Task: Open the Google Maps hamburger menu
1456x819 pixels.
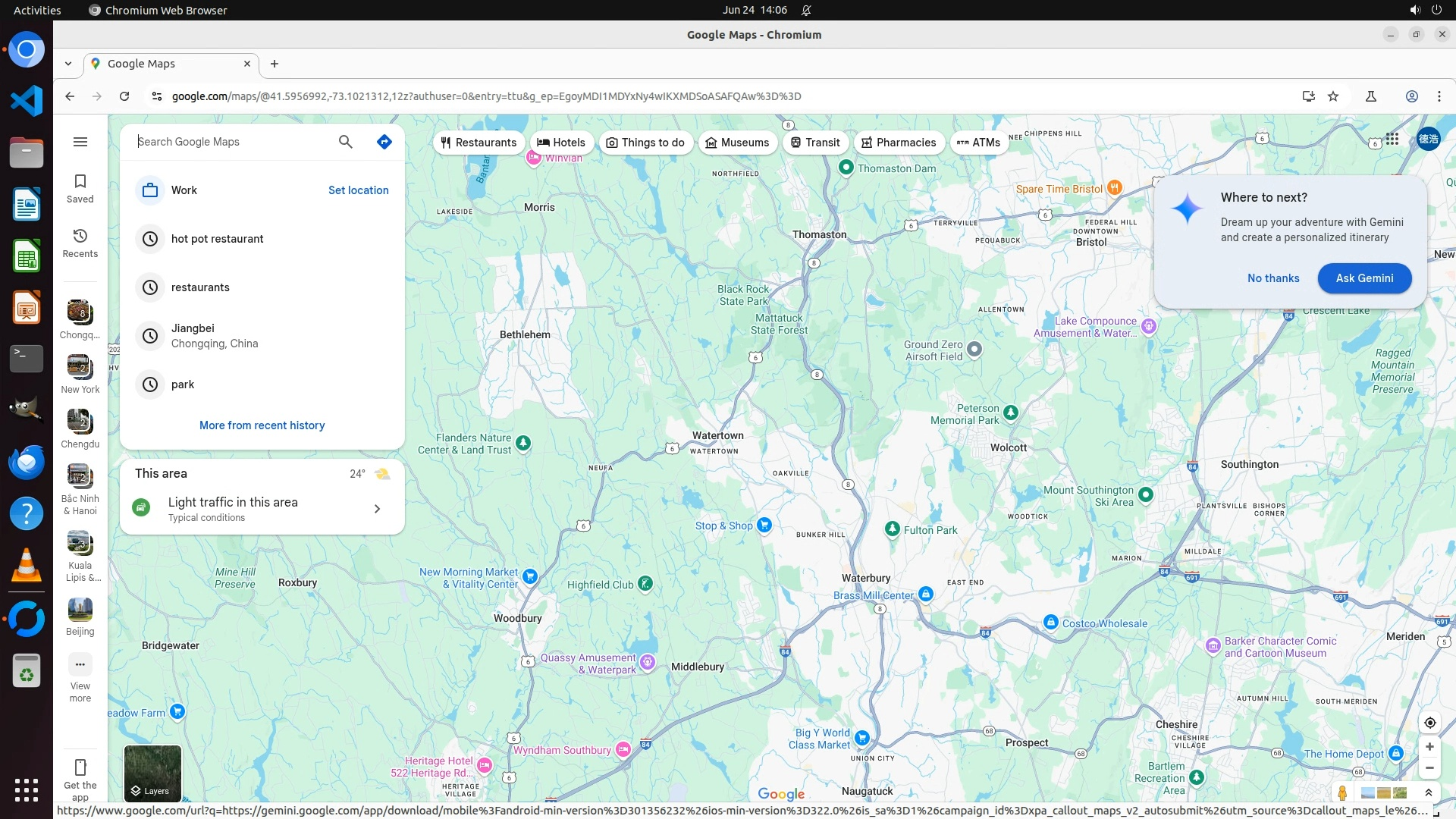Action: click(80, 142)
